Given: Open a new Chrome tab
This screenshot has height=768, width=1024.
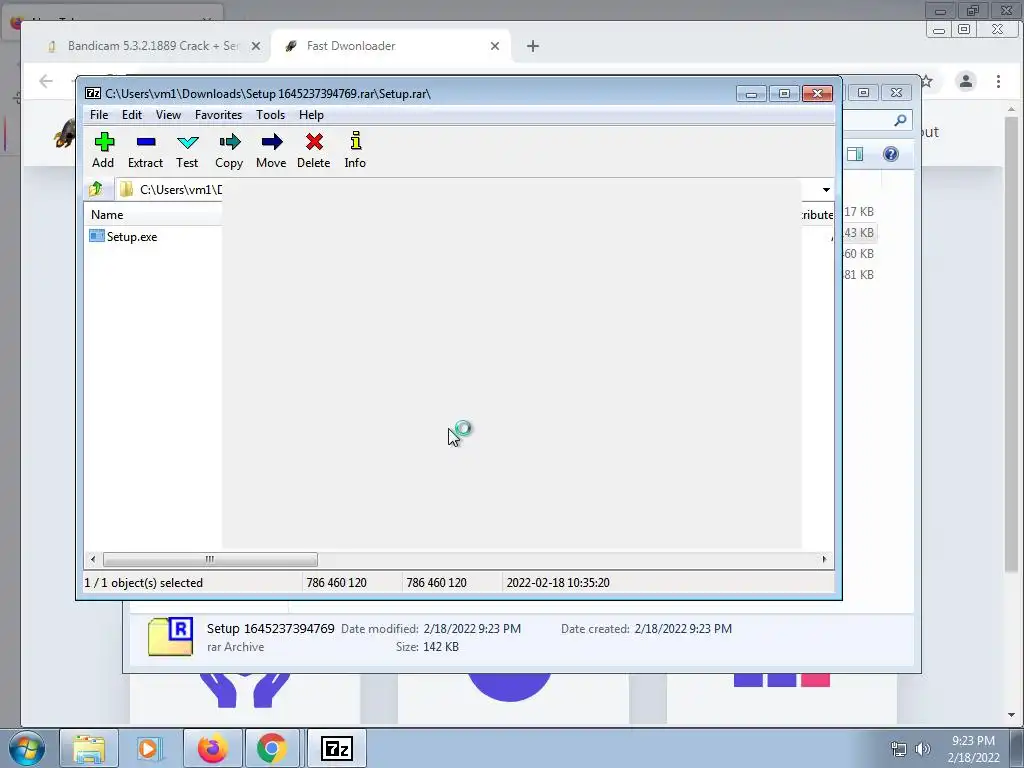Looking at the screenshot, I should (533, 46).
